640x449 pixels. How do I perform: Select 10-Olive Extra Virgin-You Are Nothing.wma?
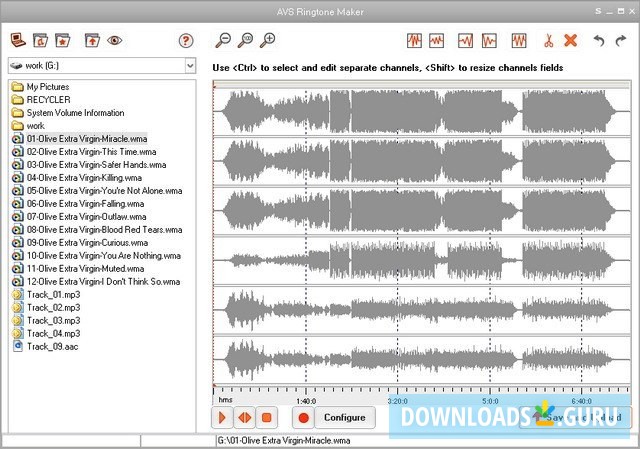(x=104, y=256)
